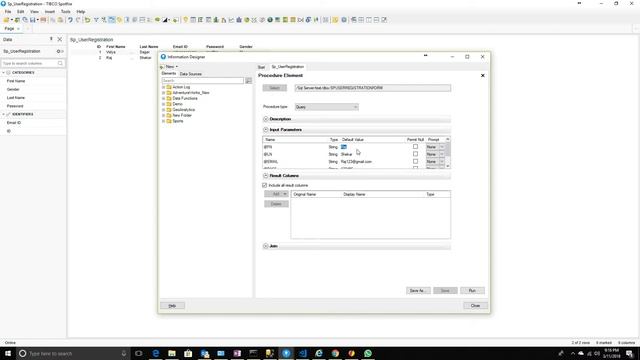Switch to Data Sources tab

pyautogui.click(x=191, y=74)
